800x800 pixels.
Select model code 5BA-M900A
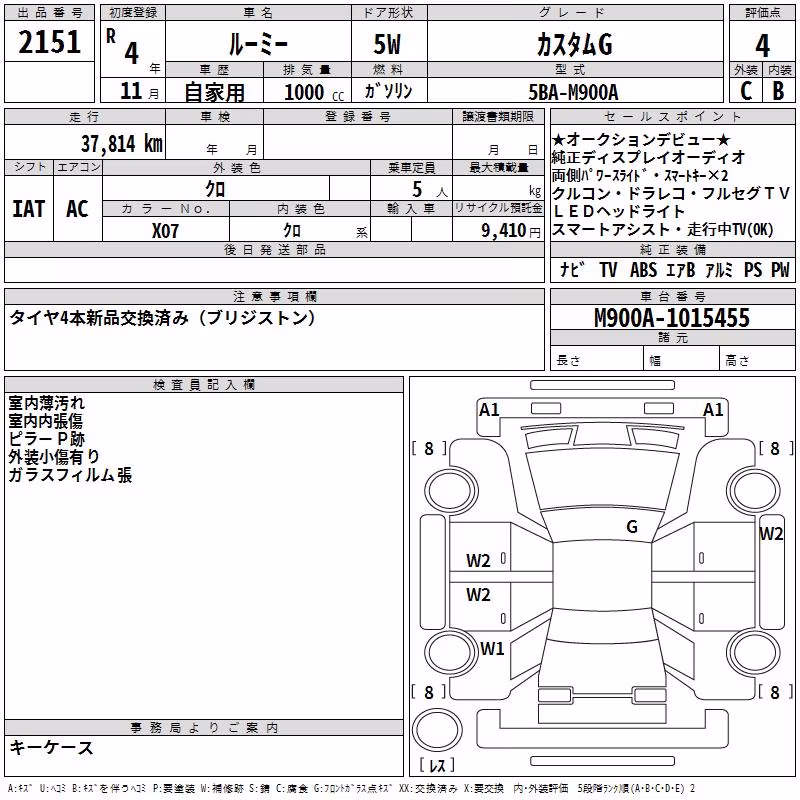573,92
